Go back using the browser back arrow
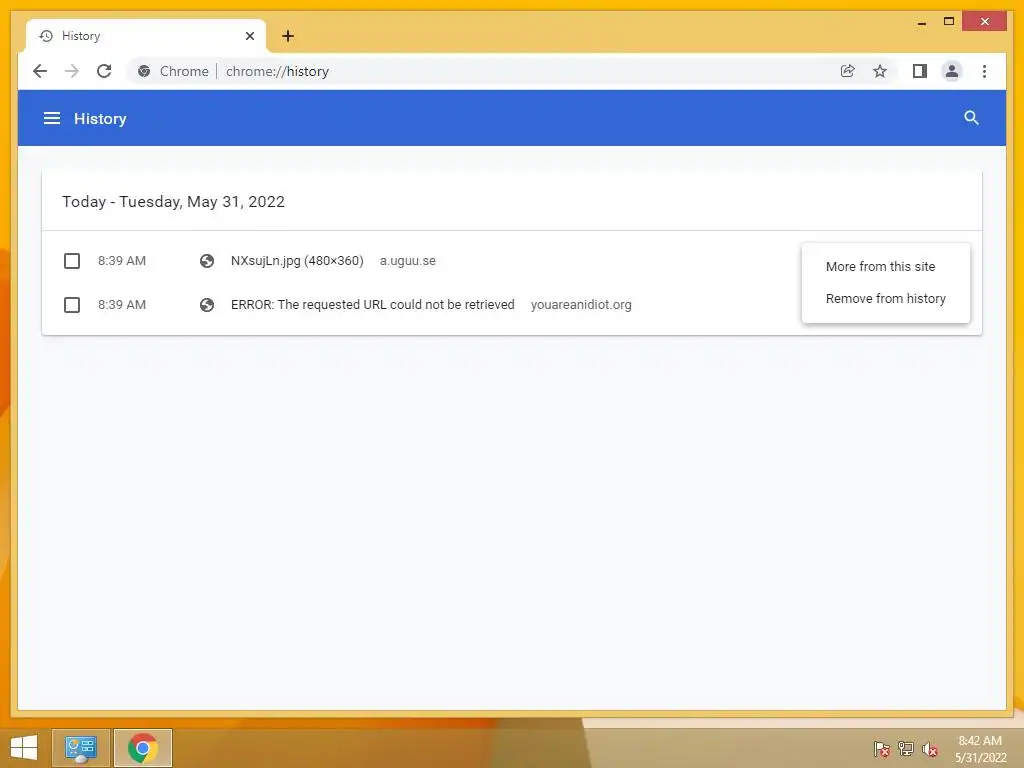The image size is (1024, 768). [x=40, y=71]
